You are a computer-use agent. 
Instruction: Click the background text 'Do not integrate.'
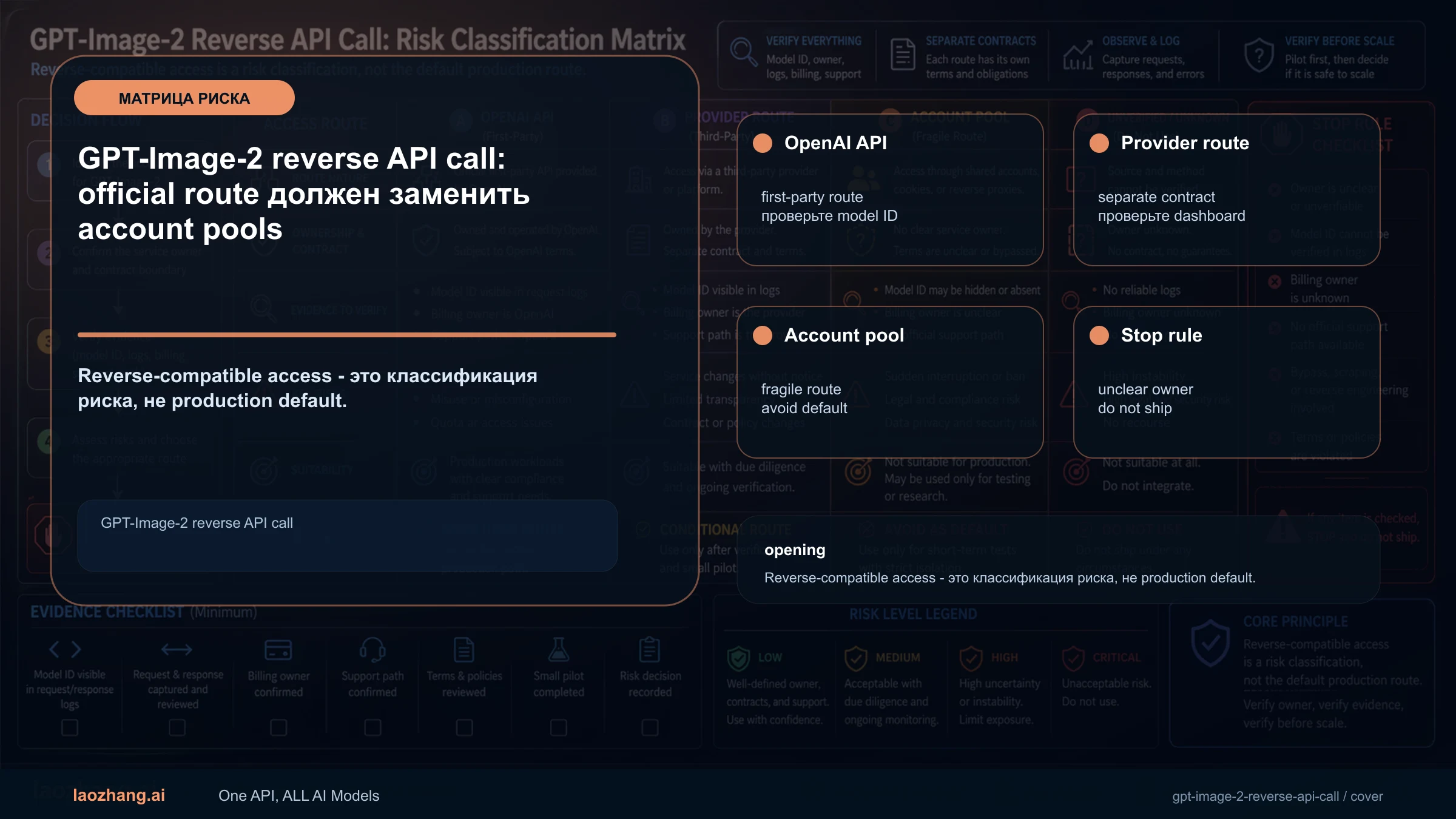pyautogui.click(x=1148, y=487)
